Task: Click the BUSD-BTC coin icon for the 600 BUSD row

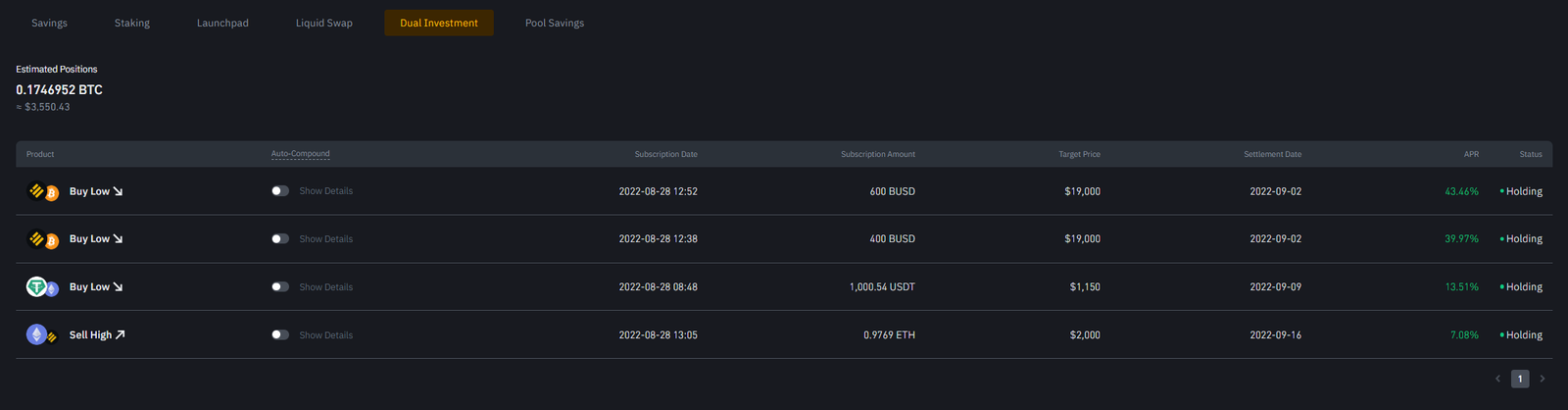Action: 43,191
